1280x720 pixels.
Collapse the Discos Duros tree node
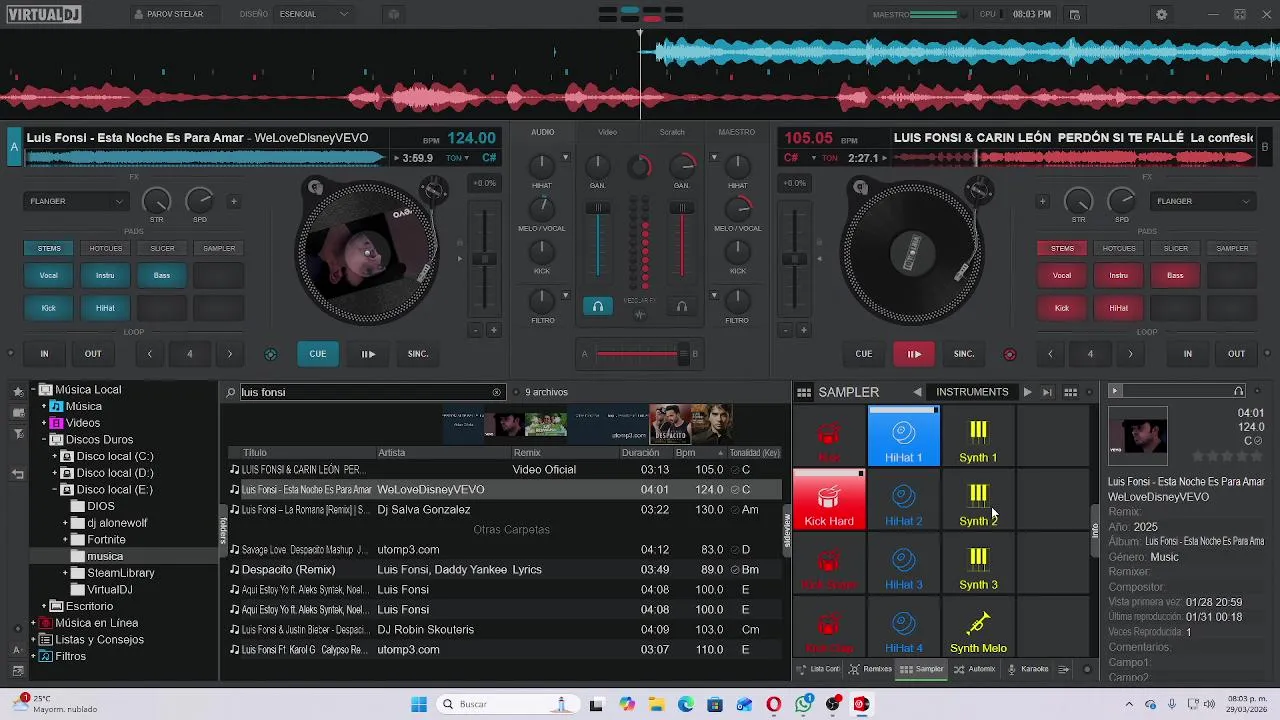point(44,440)
